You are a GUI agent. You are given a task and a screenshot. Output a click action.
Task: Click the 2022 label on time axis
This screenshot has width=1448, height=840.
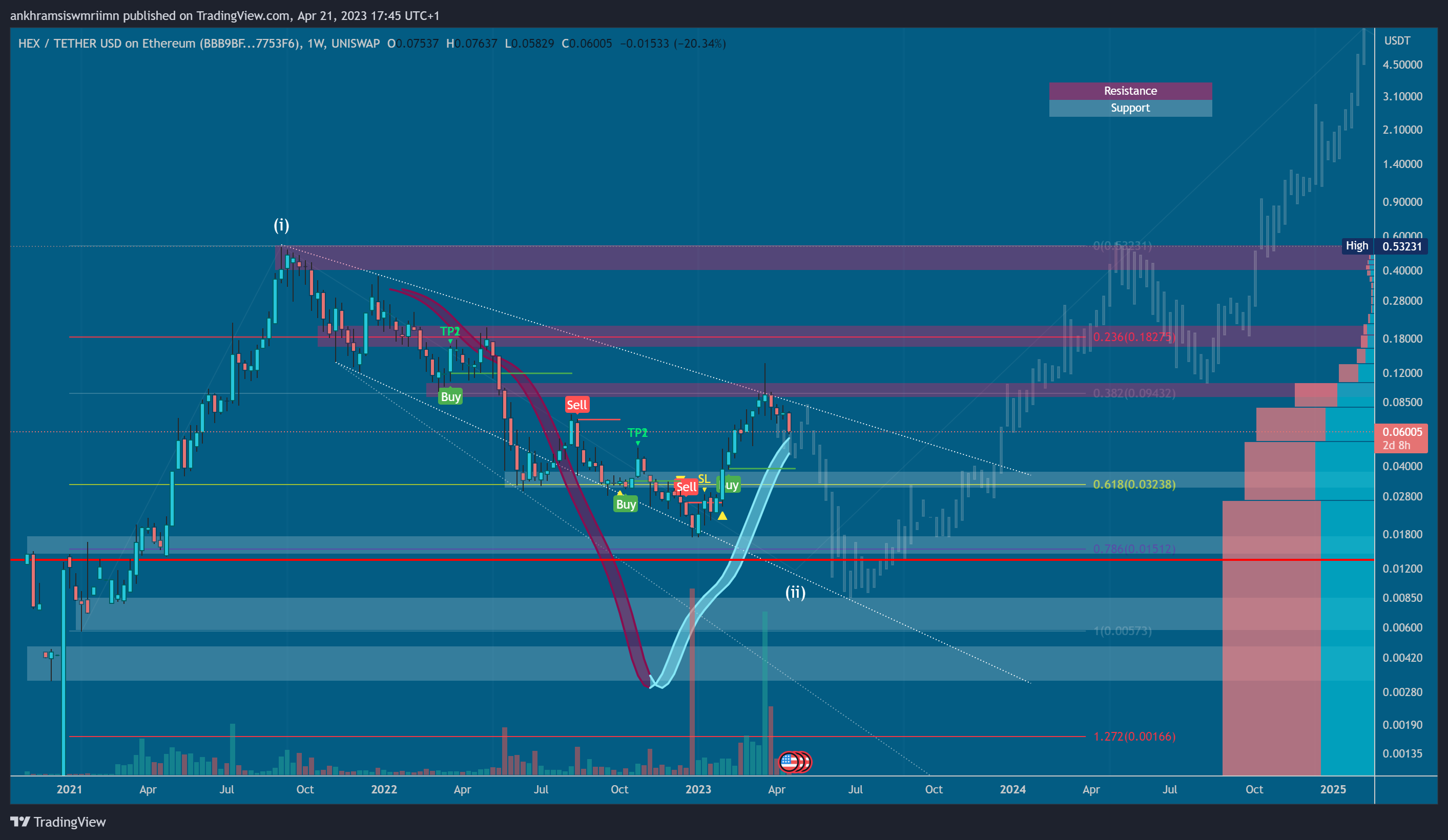384,789
